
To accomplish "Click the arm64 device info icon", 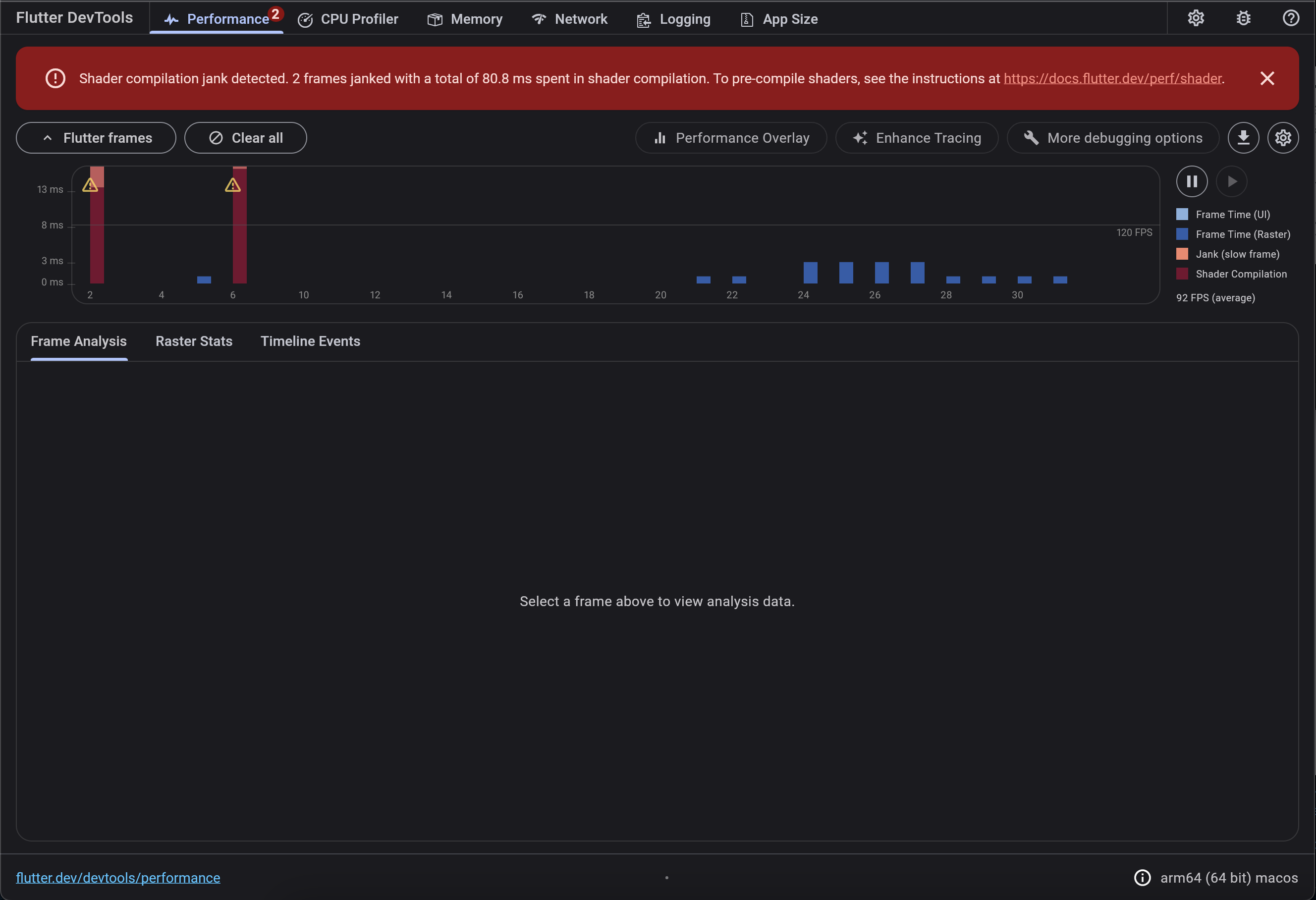I will pyautogui.click(x=1142, y=877).
